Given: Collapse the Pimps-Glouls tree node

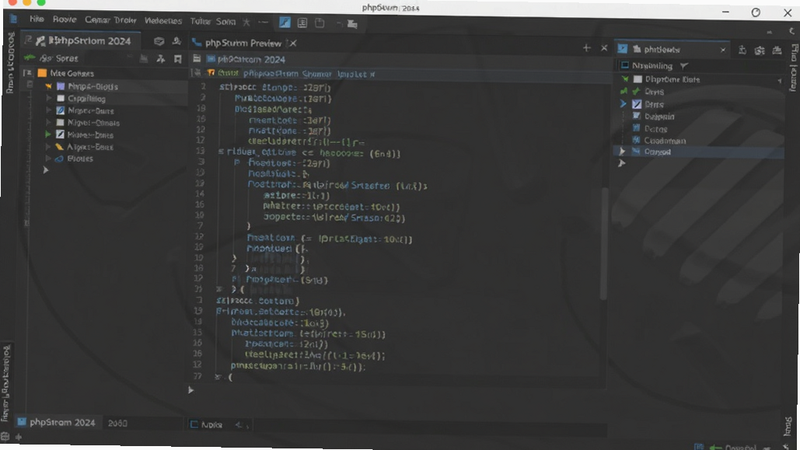Looking at the screenshot, I should [49, 86].
